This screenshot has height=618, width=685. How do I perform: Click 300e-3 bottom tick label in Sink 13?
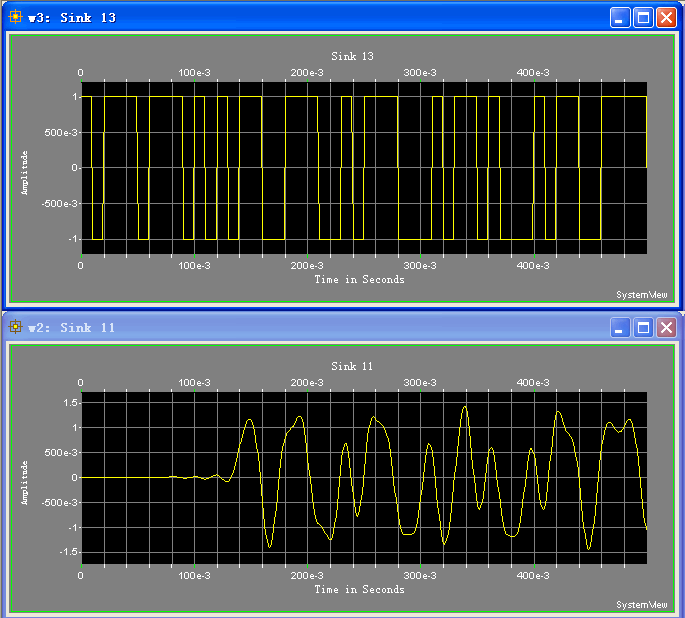click(x=420, y=266)
